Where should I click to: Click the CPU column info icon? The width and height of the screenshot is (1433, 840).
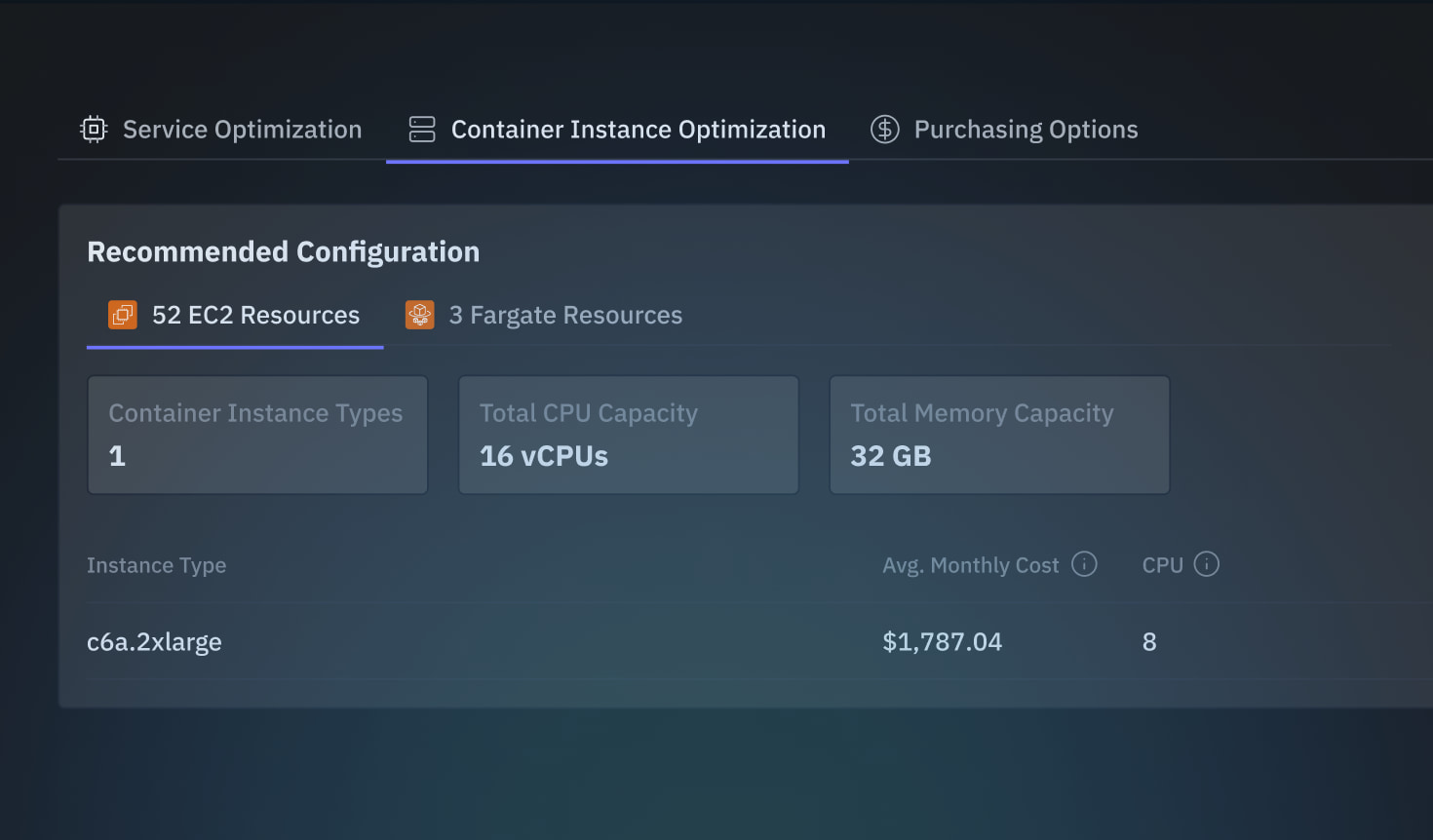(x=1207, y=564)
